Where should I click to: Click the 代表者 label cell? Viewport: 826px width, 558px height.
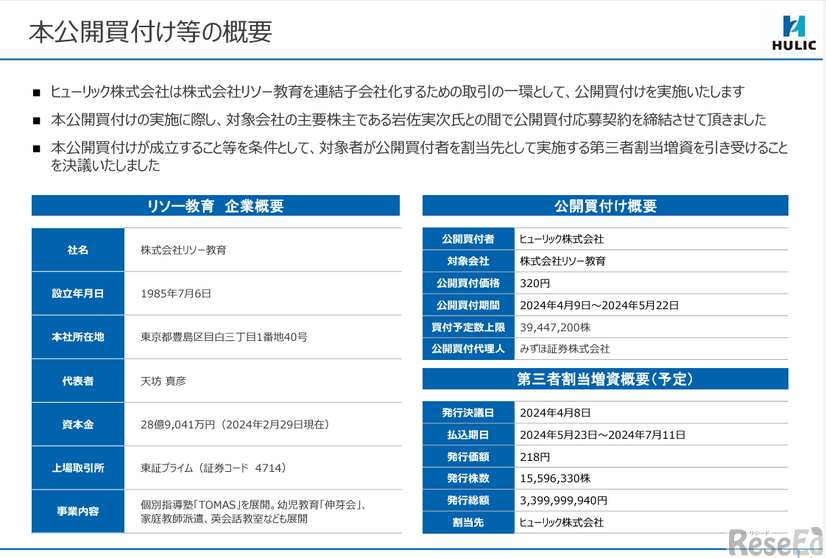(78, 381)
